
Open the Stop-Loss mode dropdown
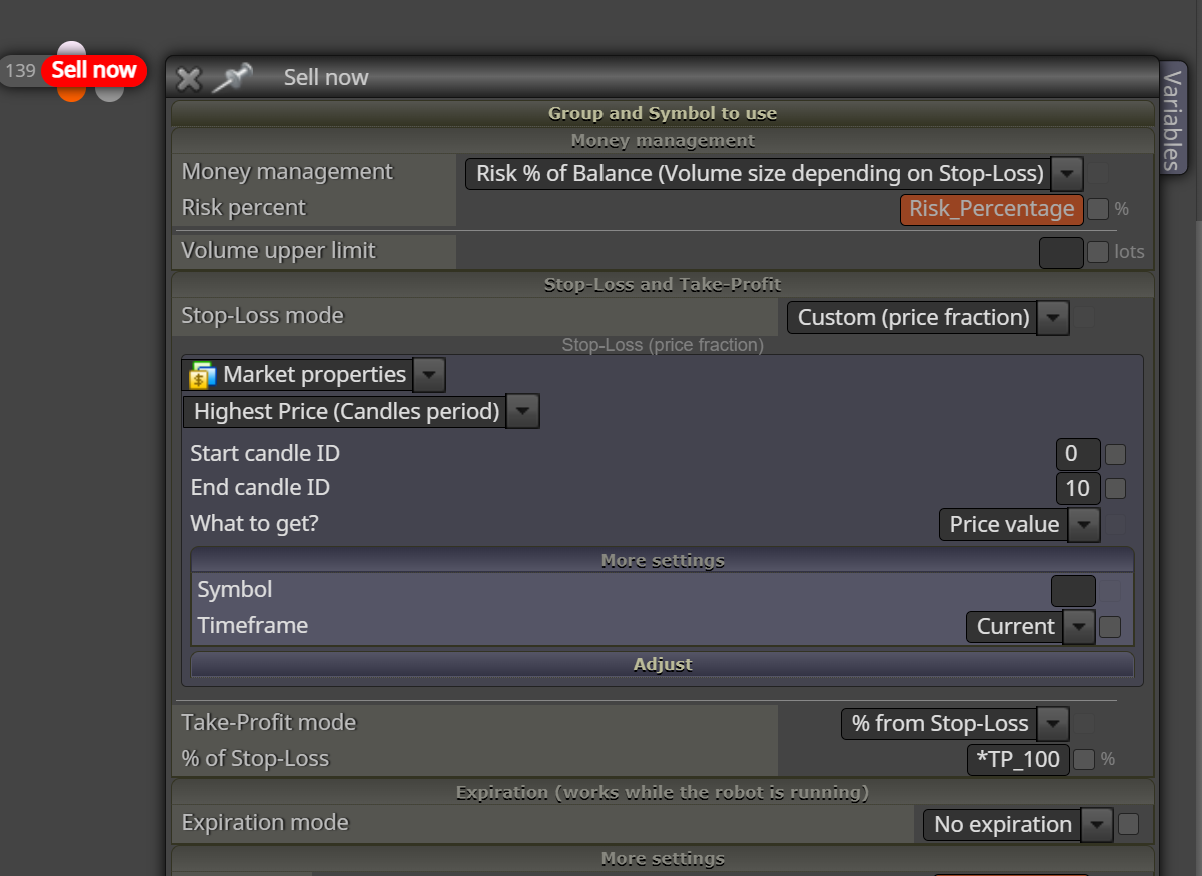click(x=928, y=318)
